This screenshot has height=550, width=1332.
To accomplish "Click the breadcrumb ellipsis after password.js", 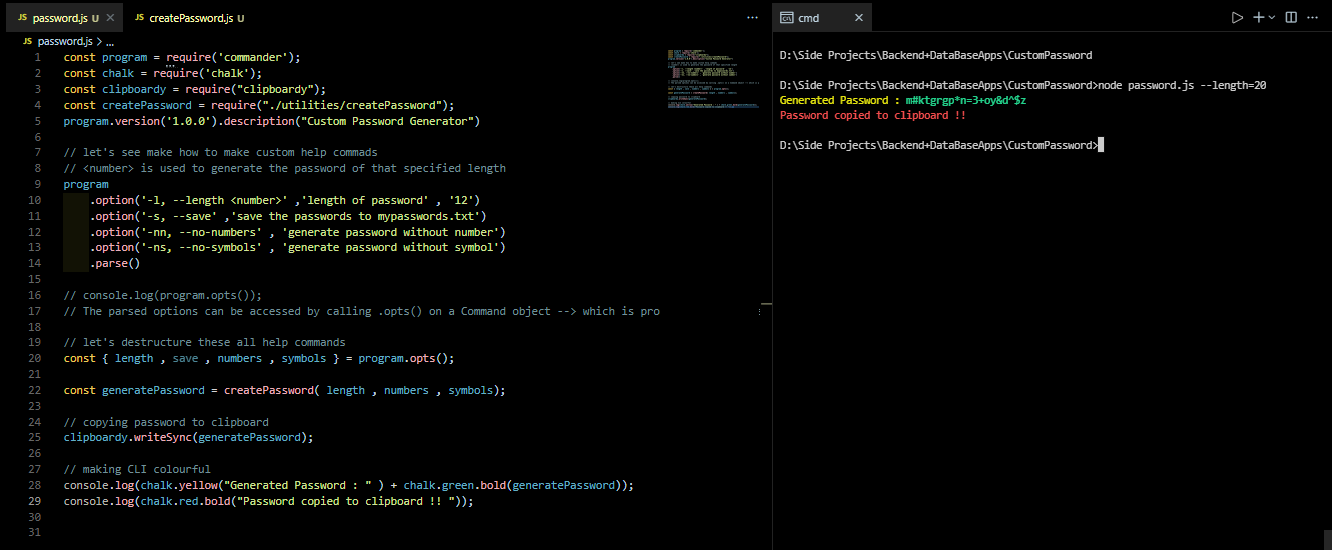I will [x=110, y=42].
